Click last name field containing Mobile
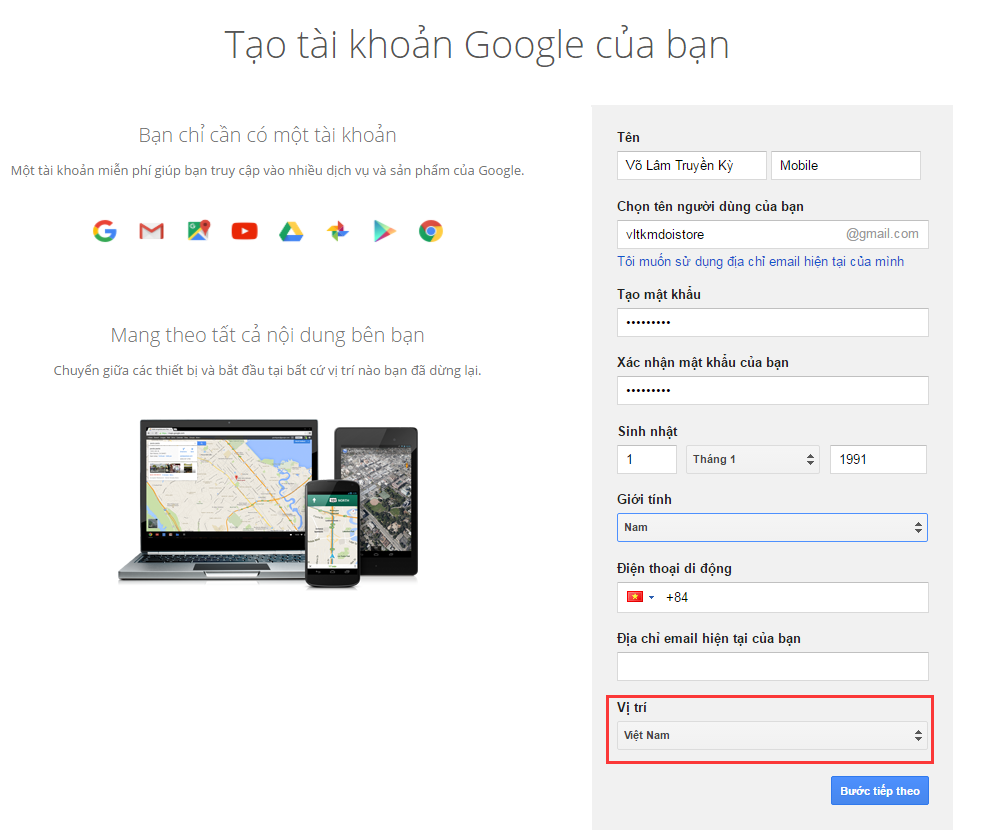 846,165
